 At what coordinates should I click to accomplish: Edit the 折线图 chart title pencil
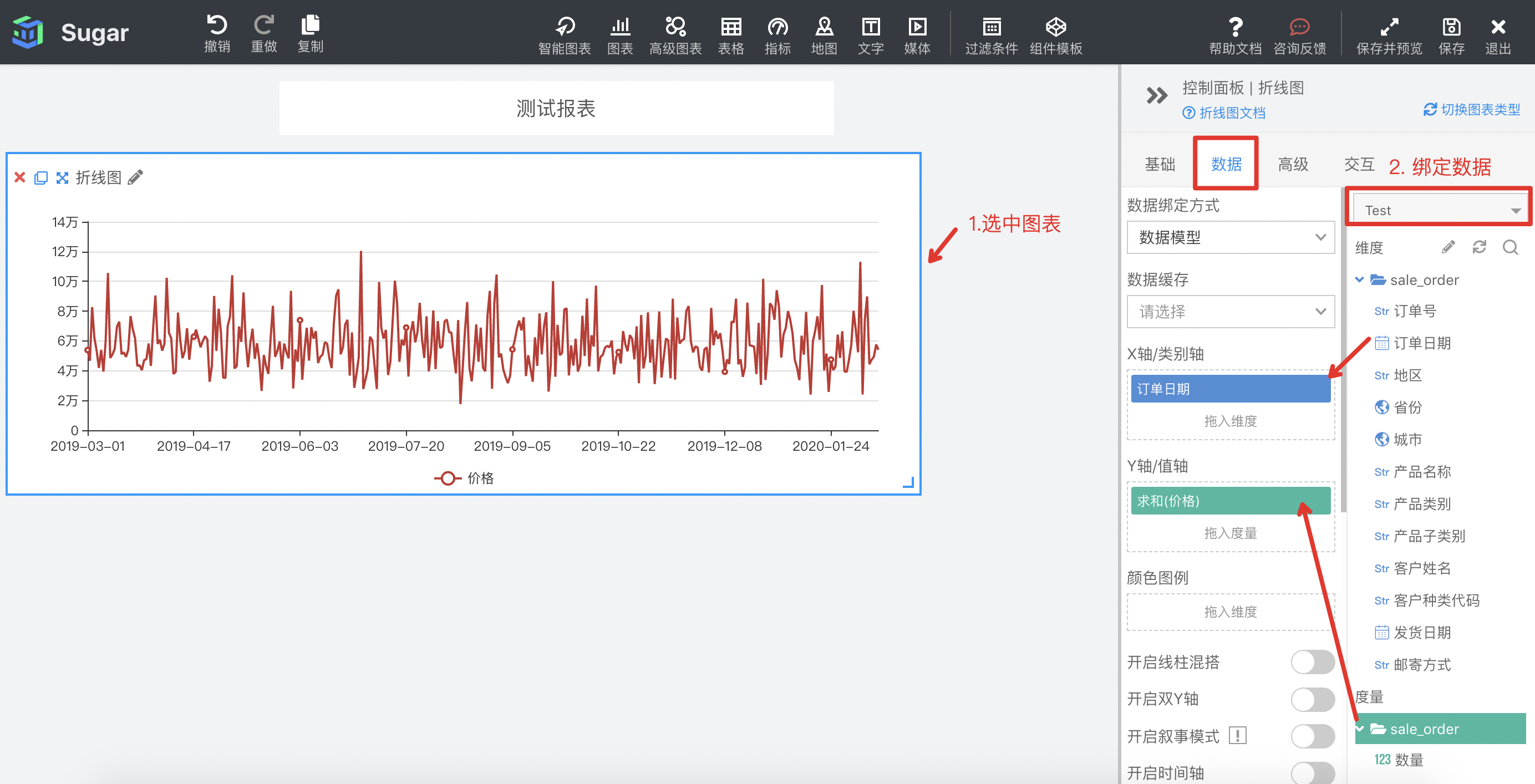(x=135, y=177)
